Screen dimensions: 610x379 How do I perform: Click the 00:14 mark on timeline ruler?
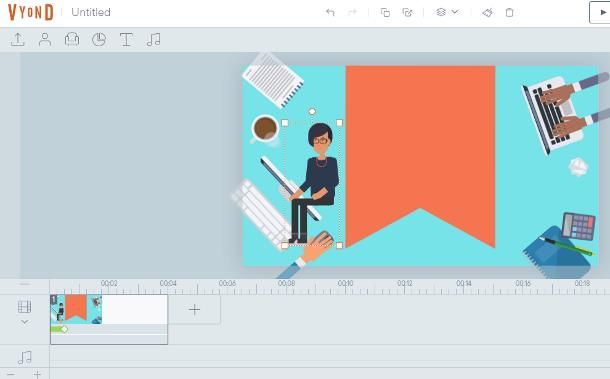click(464, 283)
